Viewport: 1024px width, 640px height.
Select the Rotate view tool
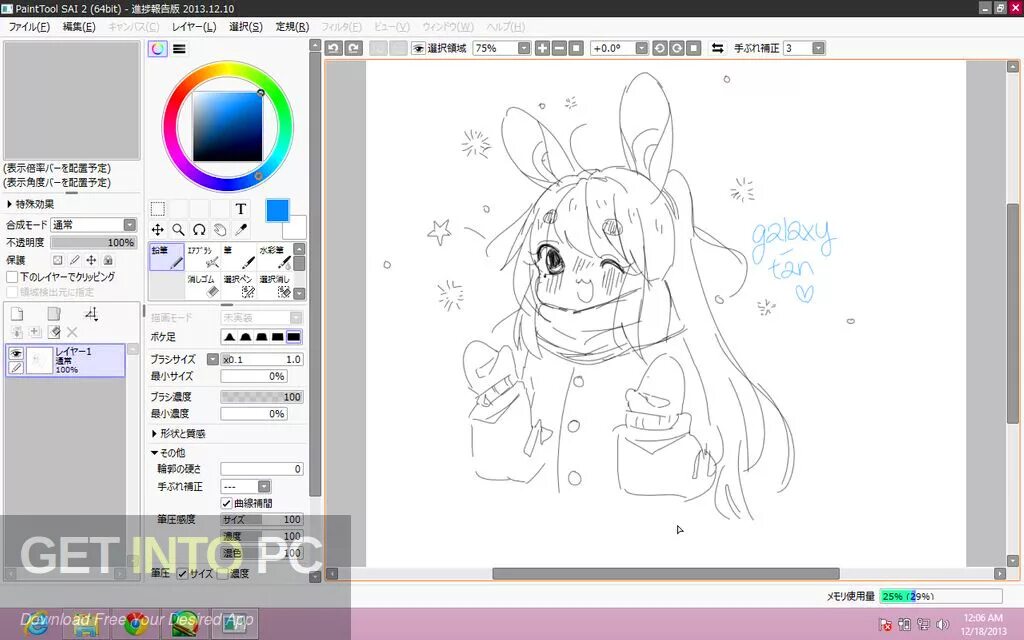(199, 230)
